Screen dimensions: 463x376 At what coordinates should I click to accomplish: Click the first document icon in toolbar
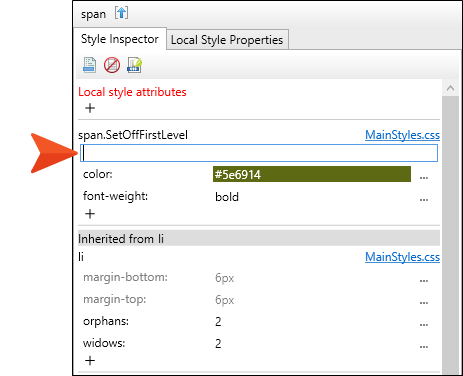89,65
